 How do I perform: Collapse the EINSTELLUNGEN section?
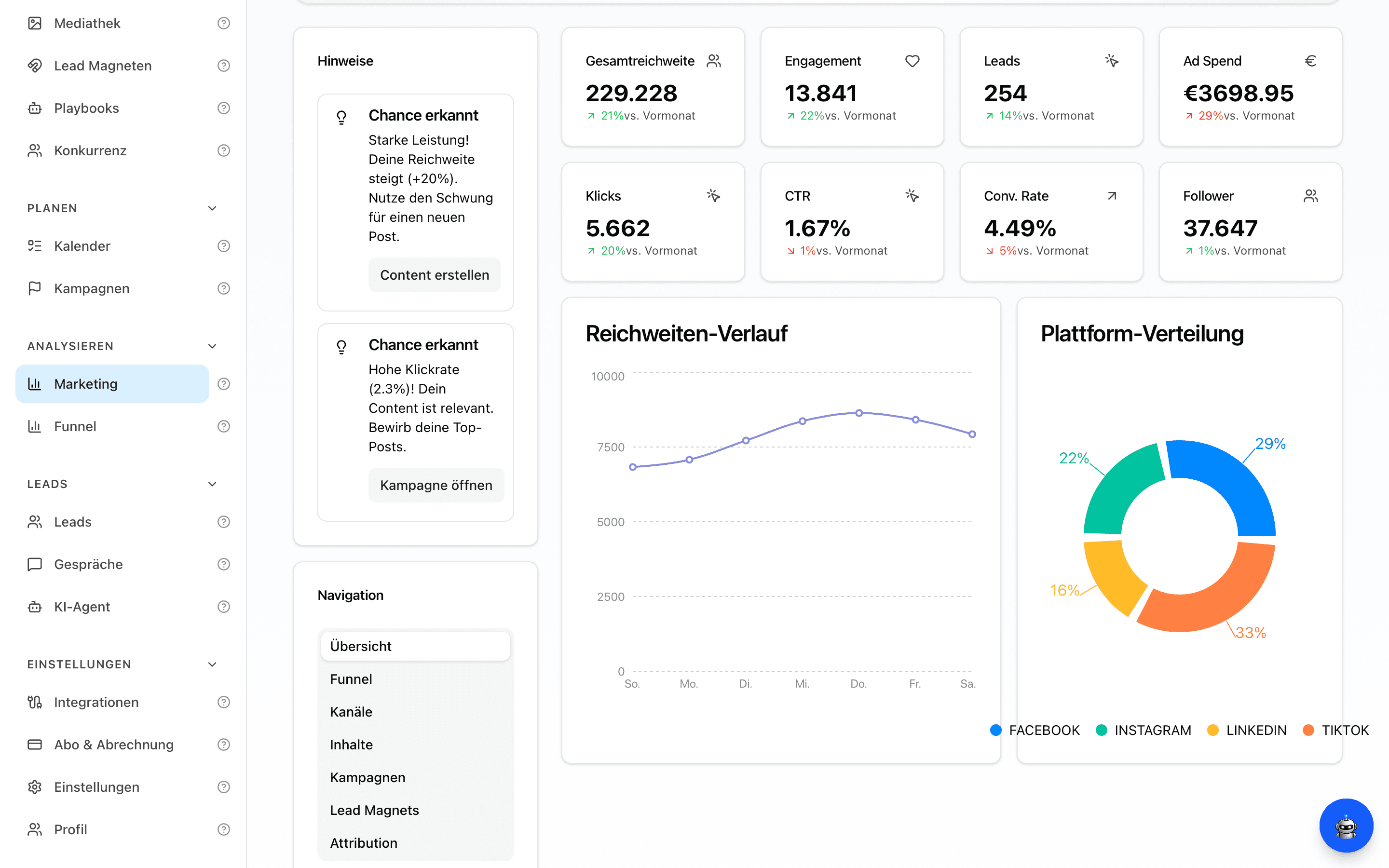[x=212, y=664]
